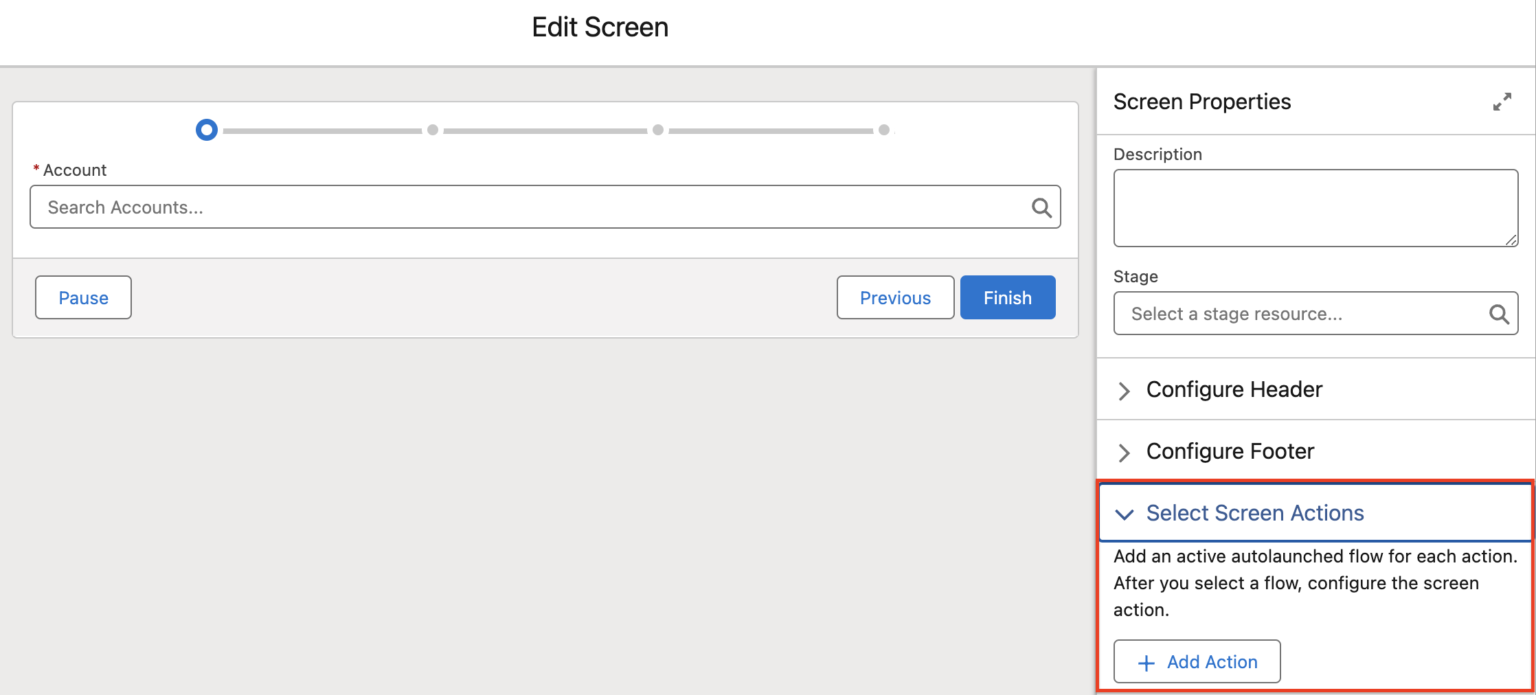
Task: Click the magnifier icon in the Stage field
Action: [x=1499, y=313]
